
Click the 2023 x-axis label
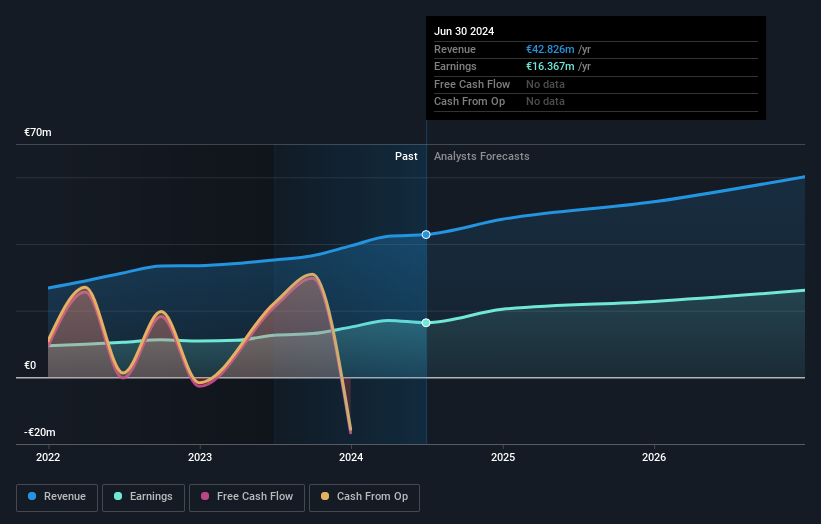pos(200,457)
